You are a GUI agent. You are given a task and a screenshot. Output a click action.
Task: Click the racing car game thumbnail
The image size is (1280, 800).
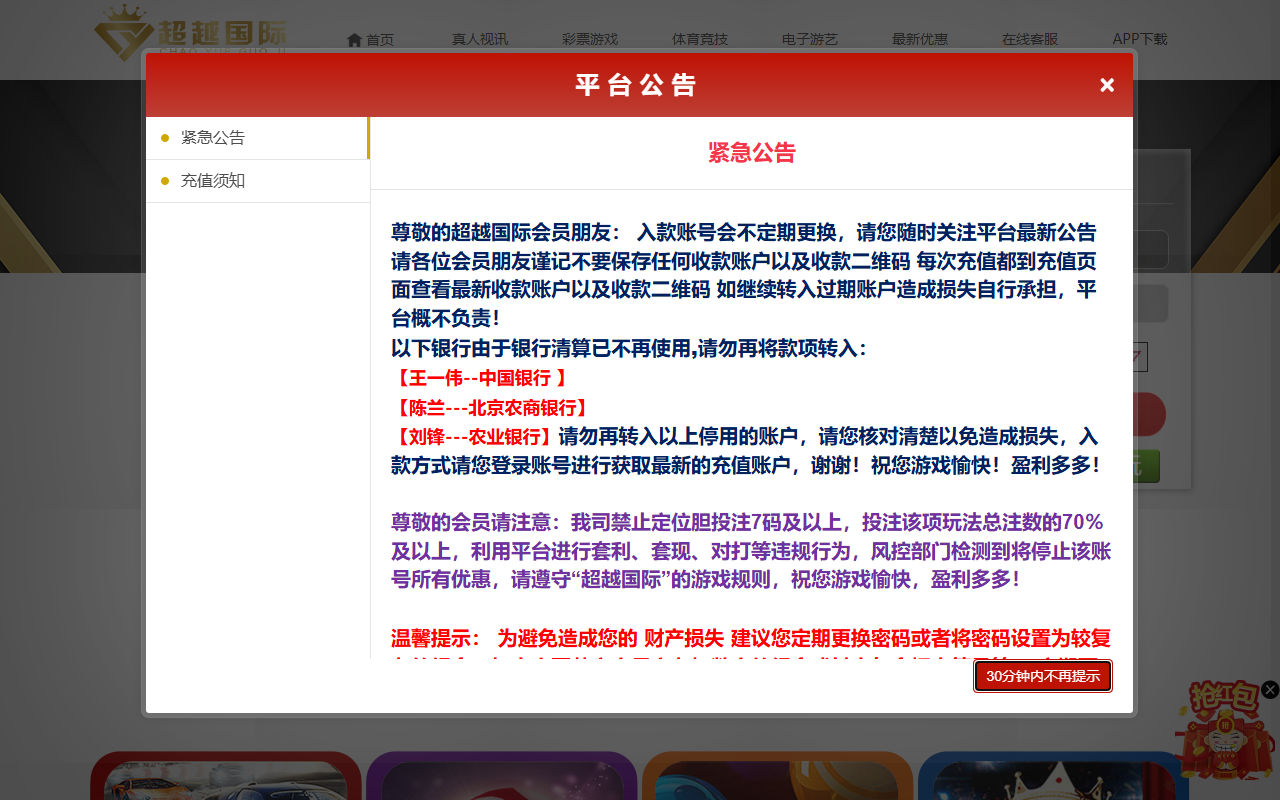click(x=226, y=776)
